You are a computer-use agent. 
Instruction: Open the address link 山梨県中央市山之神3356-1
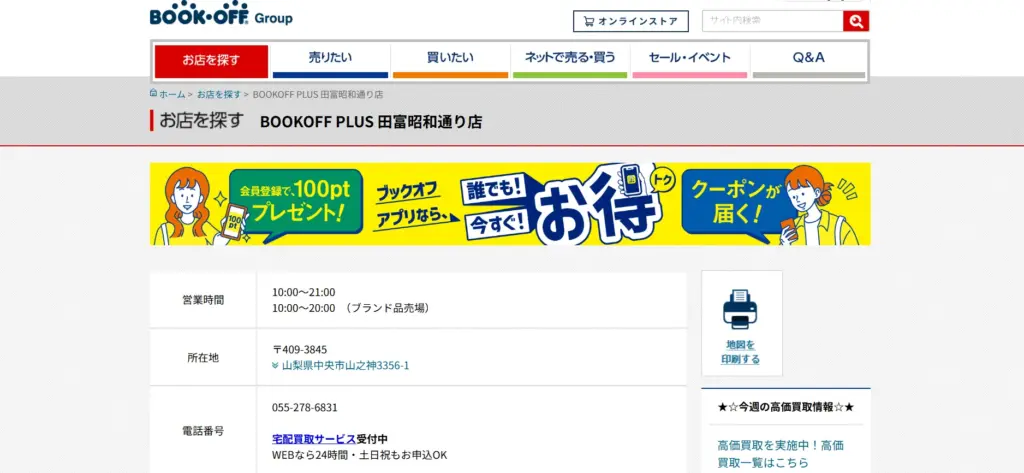coord(345,366)
